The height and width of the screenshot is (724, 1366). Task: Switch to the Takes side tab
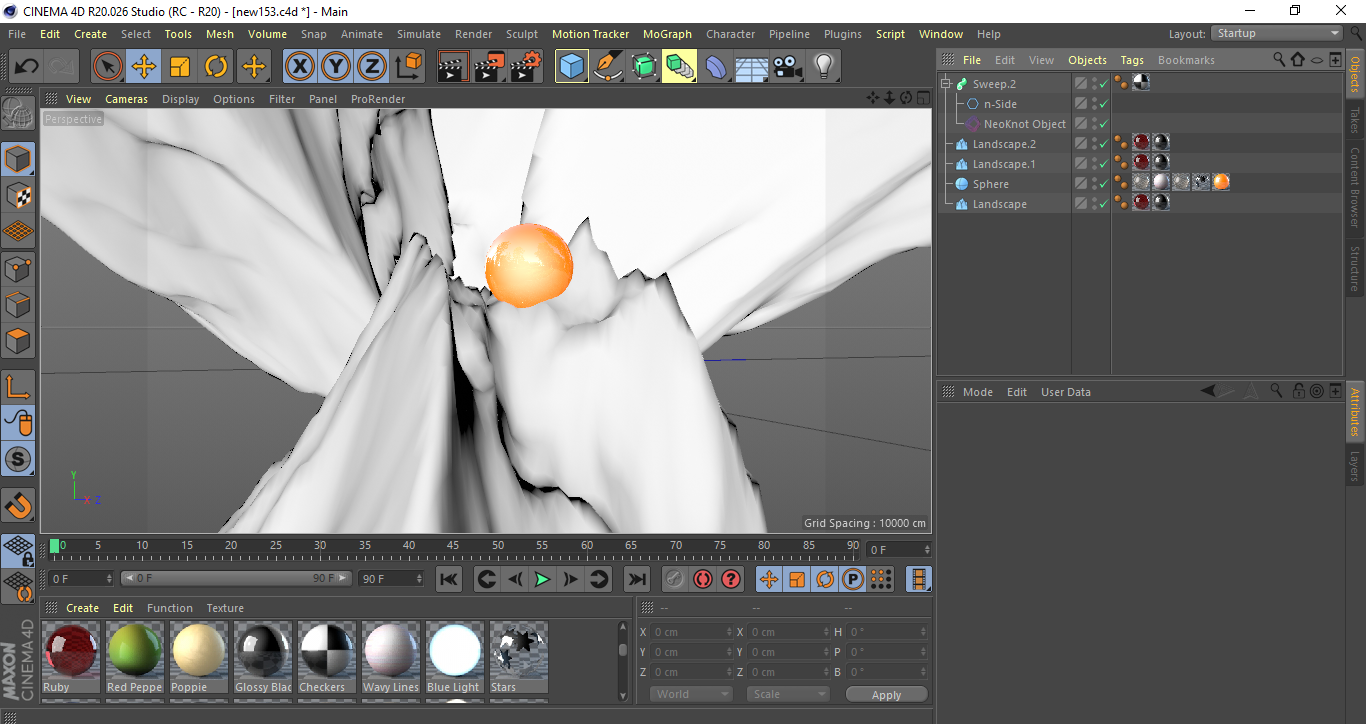[x=1355, y=120]
